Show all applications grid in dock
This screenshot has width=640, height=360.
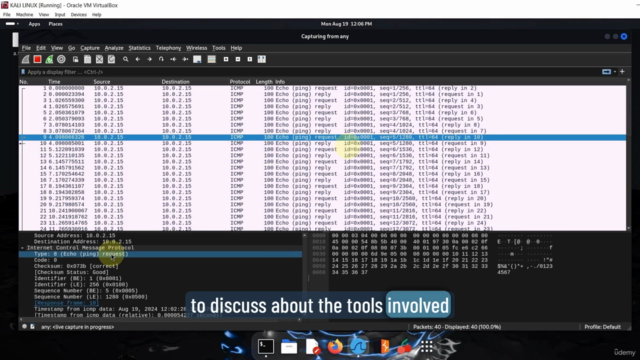pyautogui.click(x=427, y=347)
